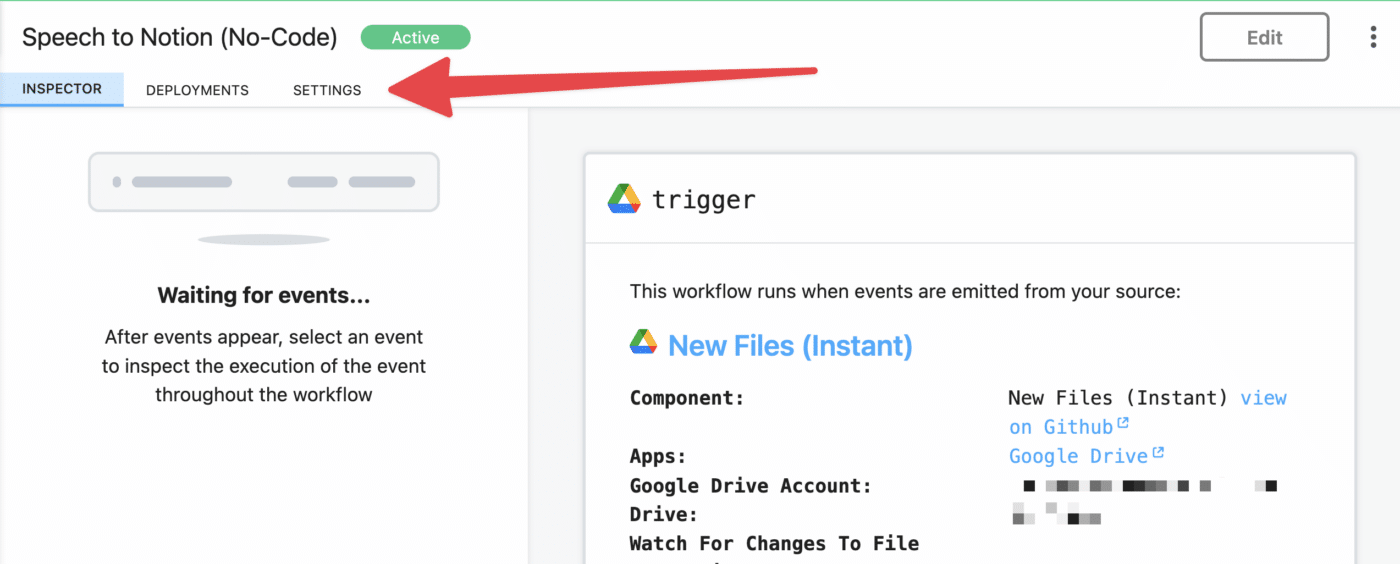Click the New Files (Instant) component value text

tap(1118, 398)
